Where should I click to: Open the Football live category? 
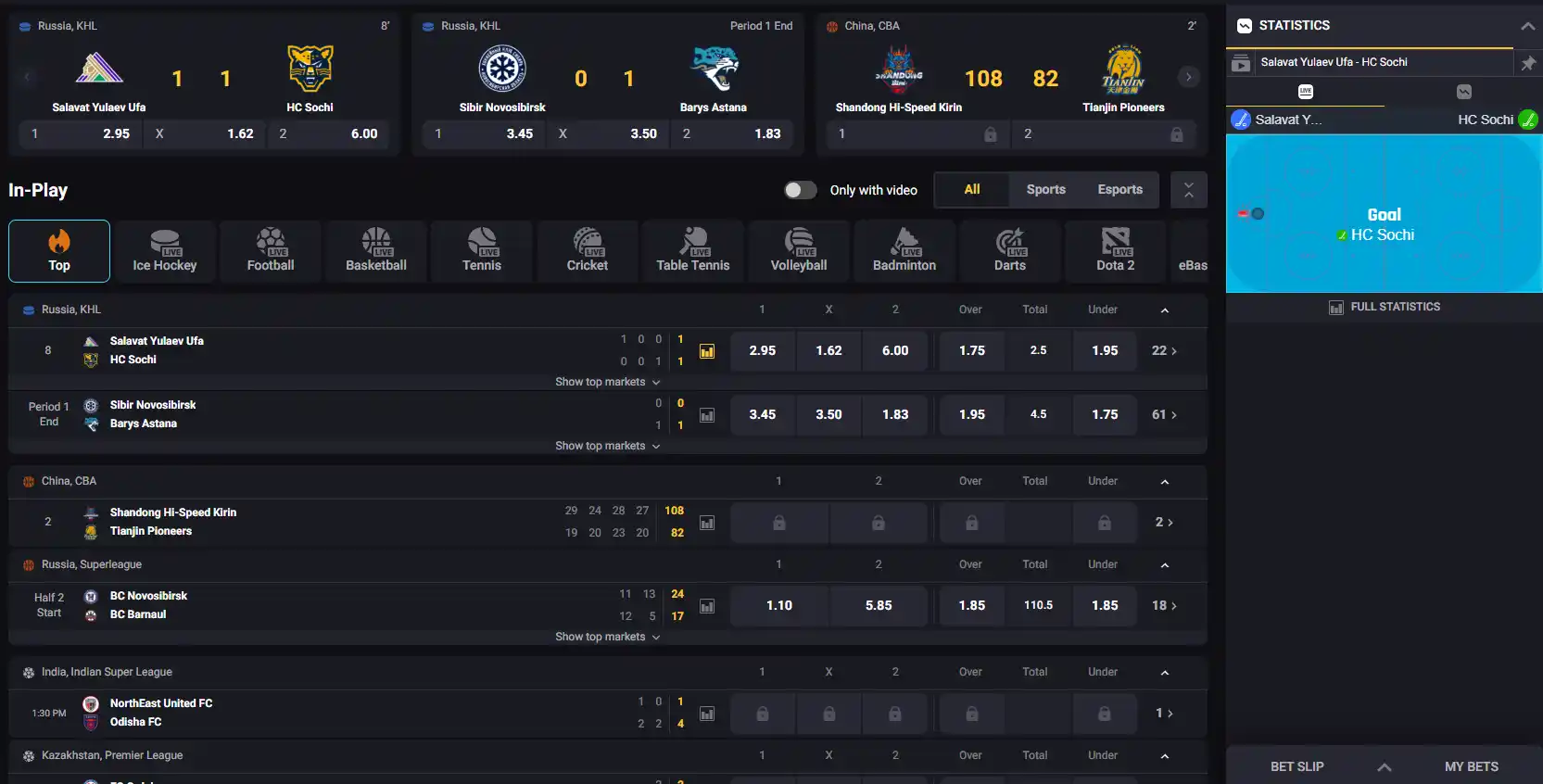click(x=271, y=251)
